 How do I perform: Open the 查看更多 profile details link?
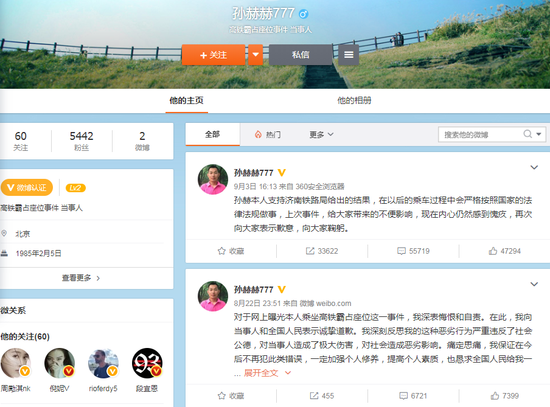tap(81, 278)
